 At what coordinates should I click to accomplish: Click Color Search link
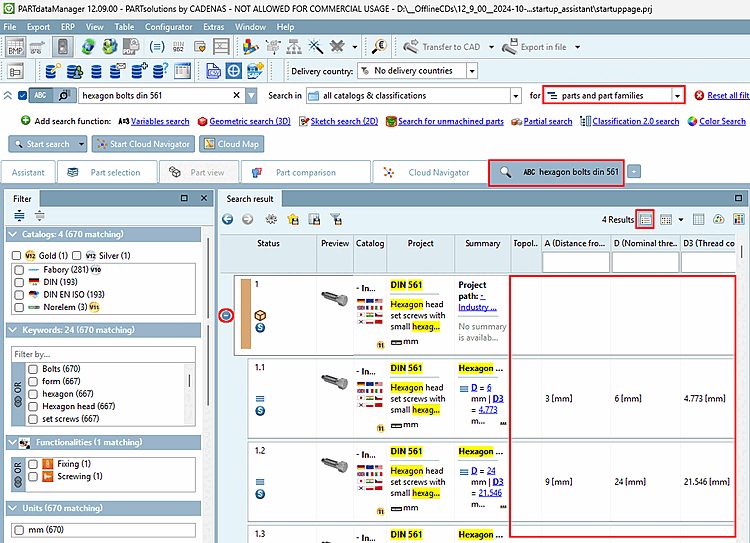722,122
